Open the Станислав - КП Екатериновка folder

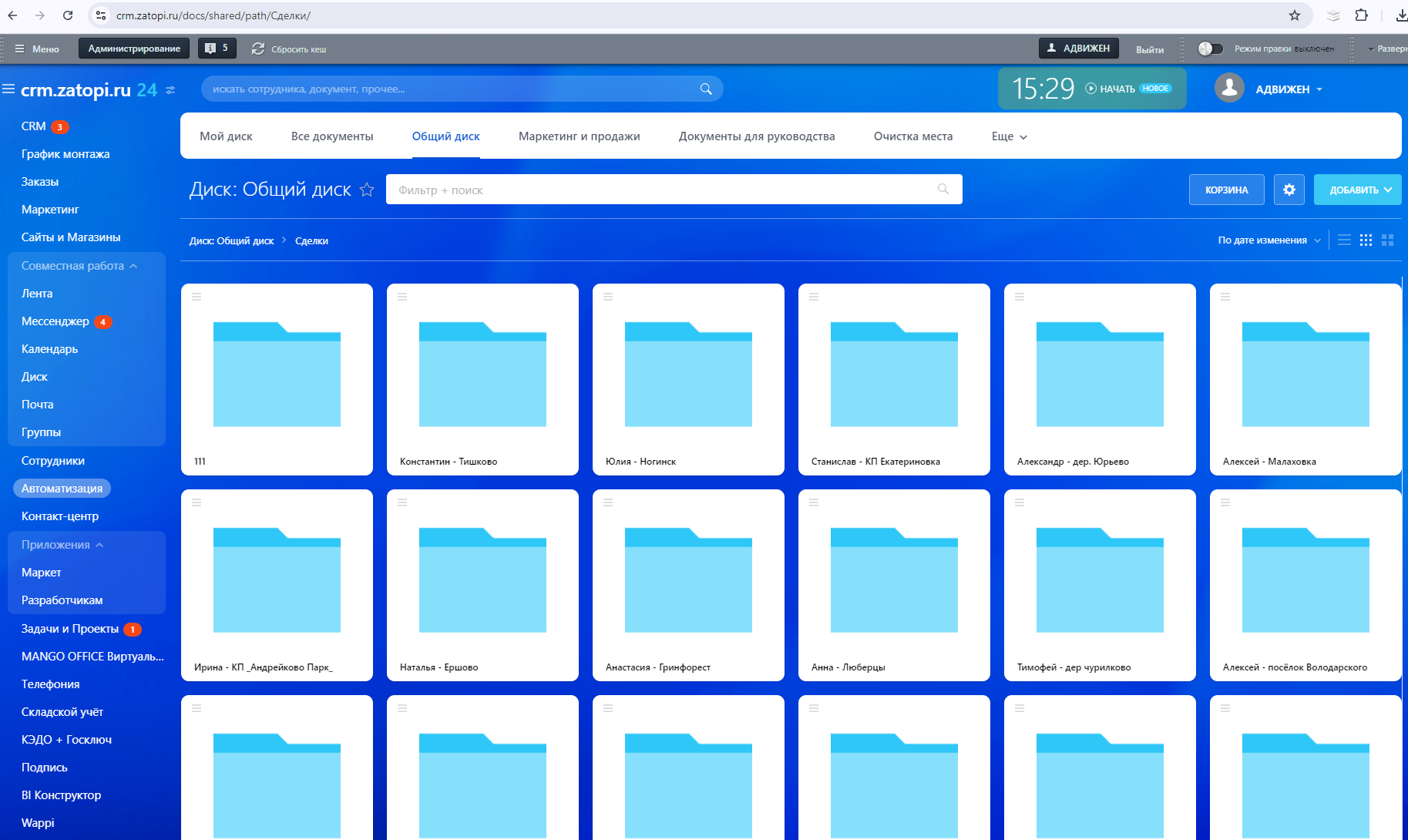(894, 379)
